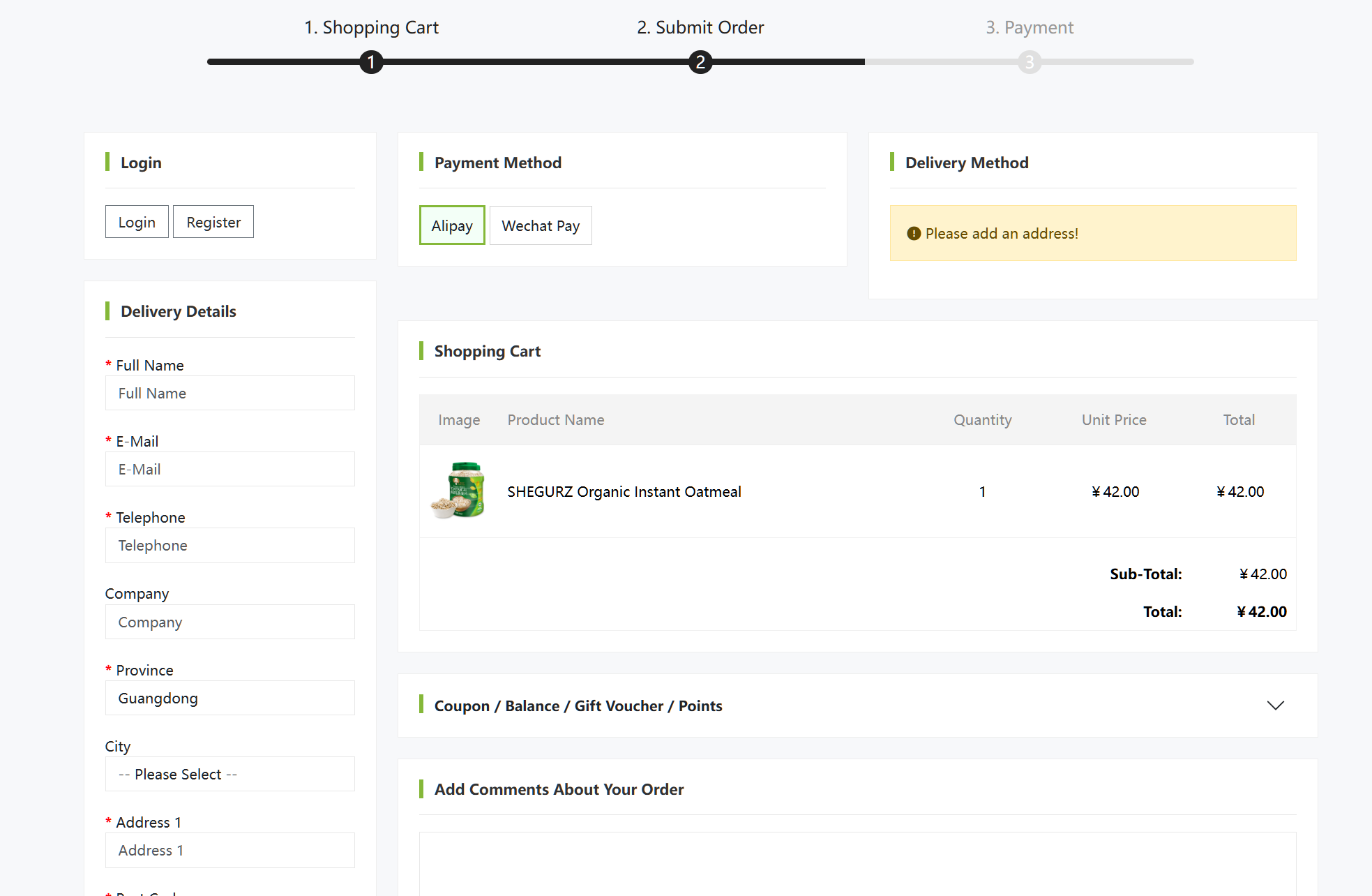Click the Telephone input field
1372x896 pixels.
pyautogui.click(x=229, y=545)
